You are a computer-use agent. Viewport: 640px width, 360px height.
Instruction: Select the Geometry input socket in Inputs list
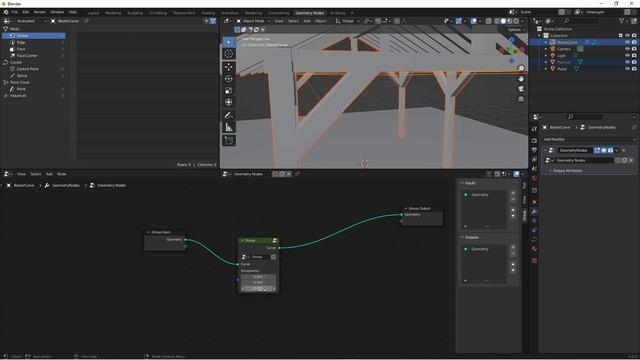click(x=484, y=195)
